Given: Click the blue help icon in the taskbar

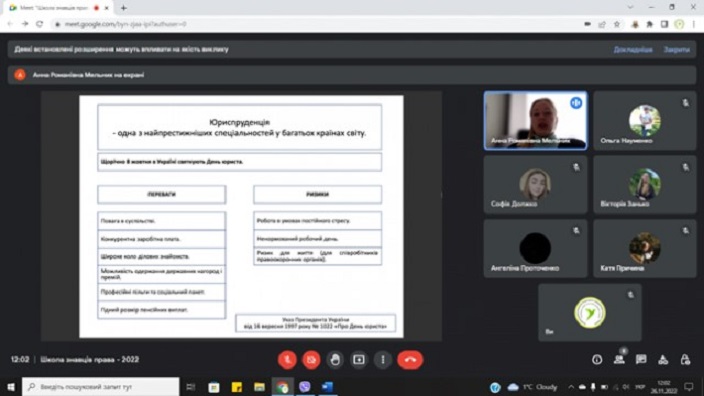Looking at the screenshot, I should click(495, 387).
